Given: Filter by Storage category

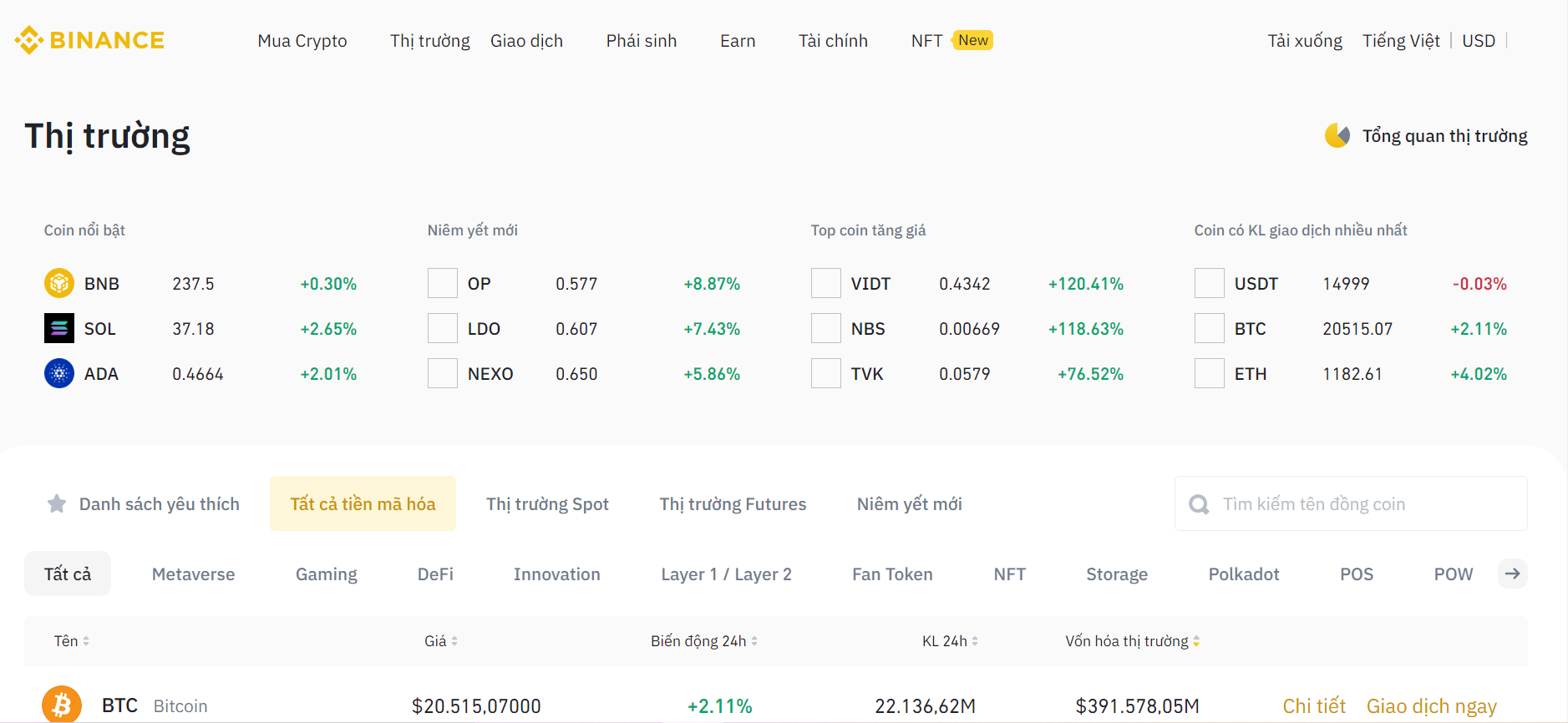Looking at the screenshot, I should [1116, 574].
